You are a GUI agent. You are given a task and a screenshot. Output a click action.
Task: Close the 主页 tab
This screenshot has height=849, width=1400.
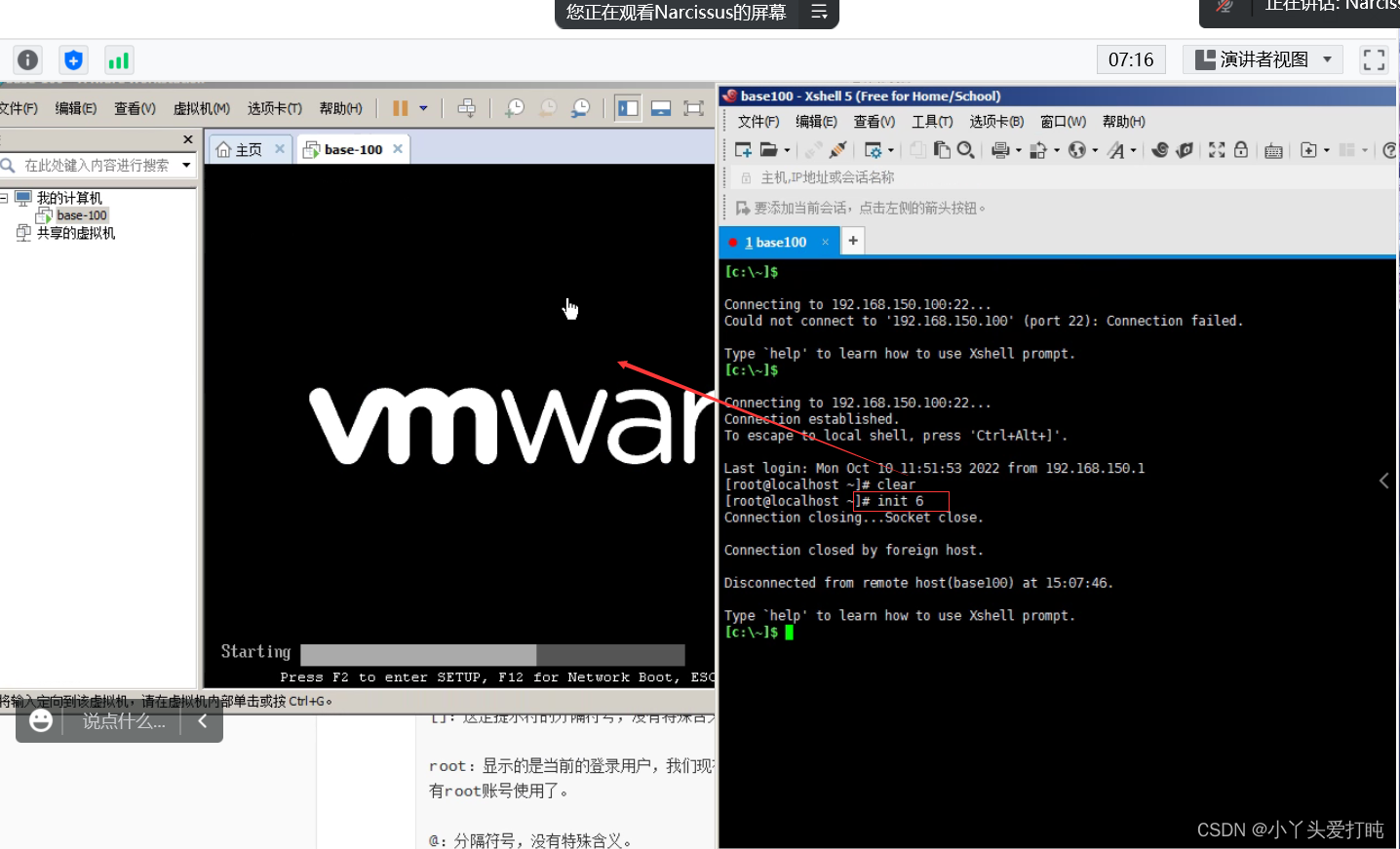coord(280,149)
